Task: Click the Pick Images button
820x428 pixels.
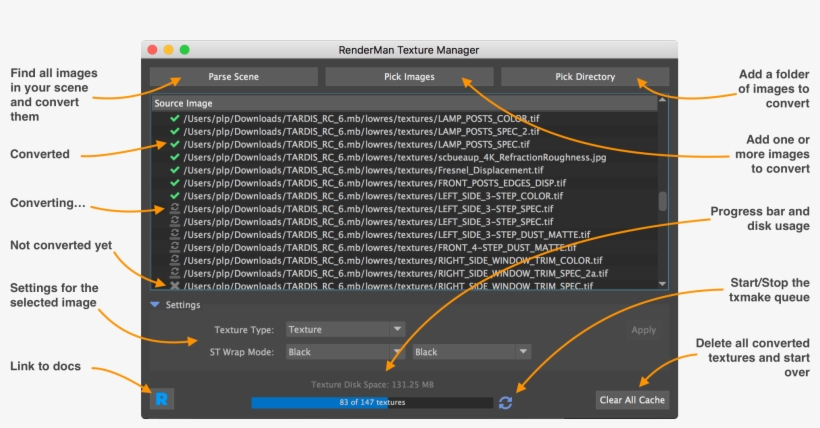Action: point(409,76)
